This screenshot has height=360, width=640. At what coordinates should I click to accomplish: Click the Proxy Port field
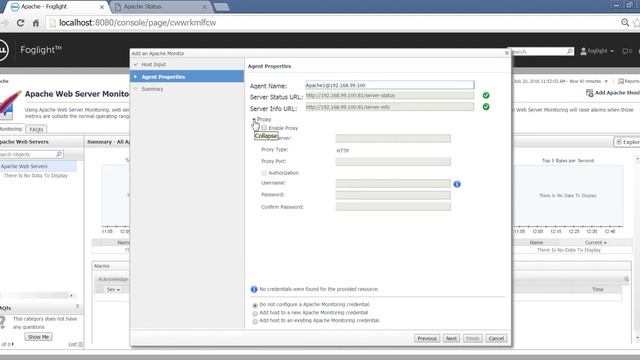393,161
